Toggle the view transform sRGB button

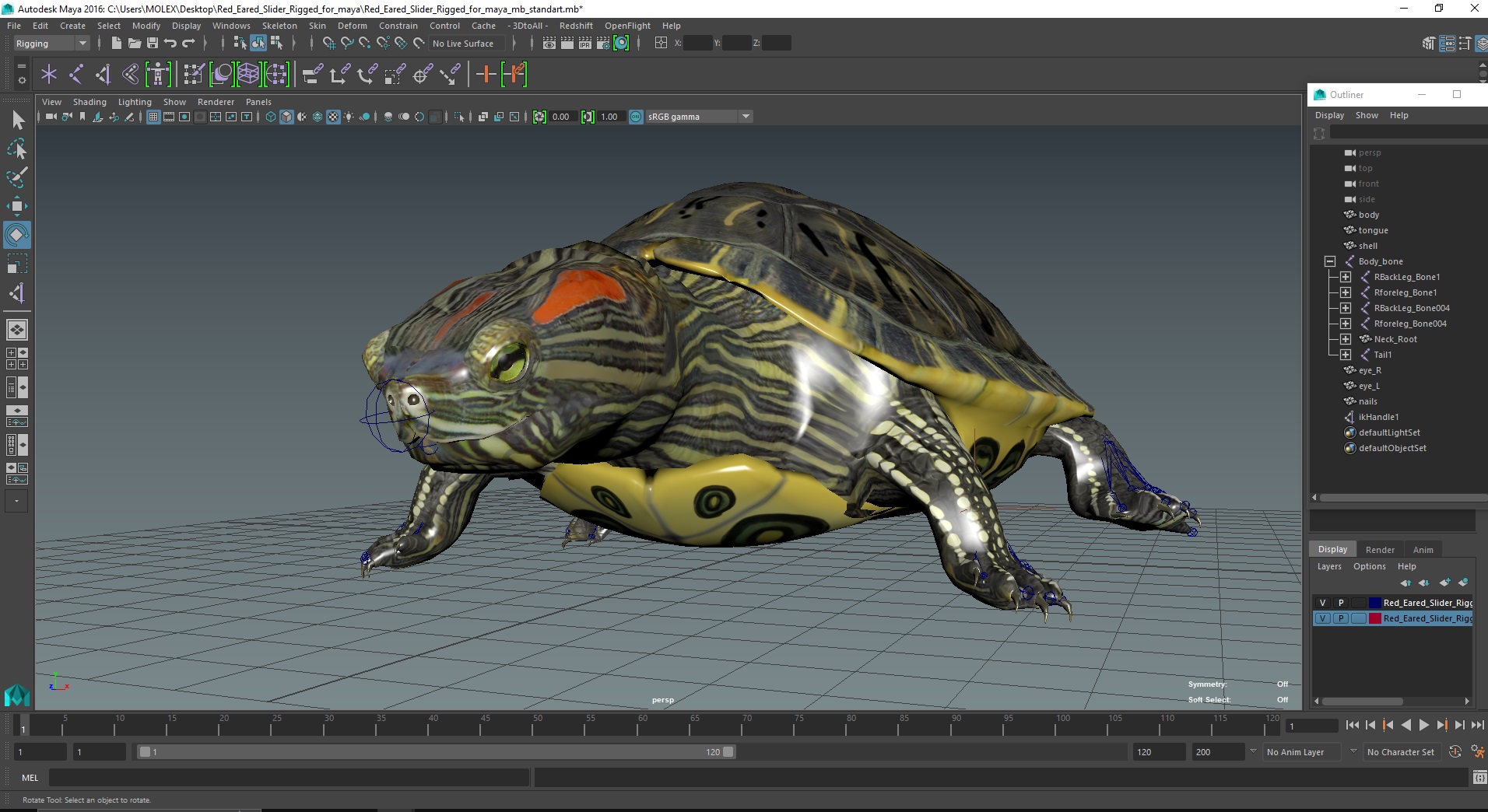click(x=636, y=117)
